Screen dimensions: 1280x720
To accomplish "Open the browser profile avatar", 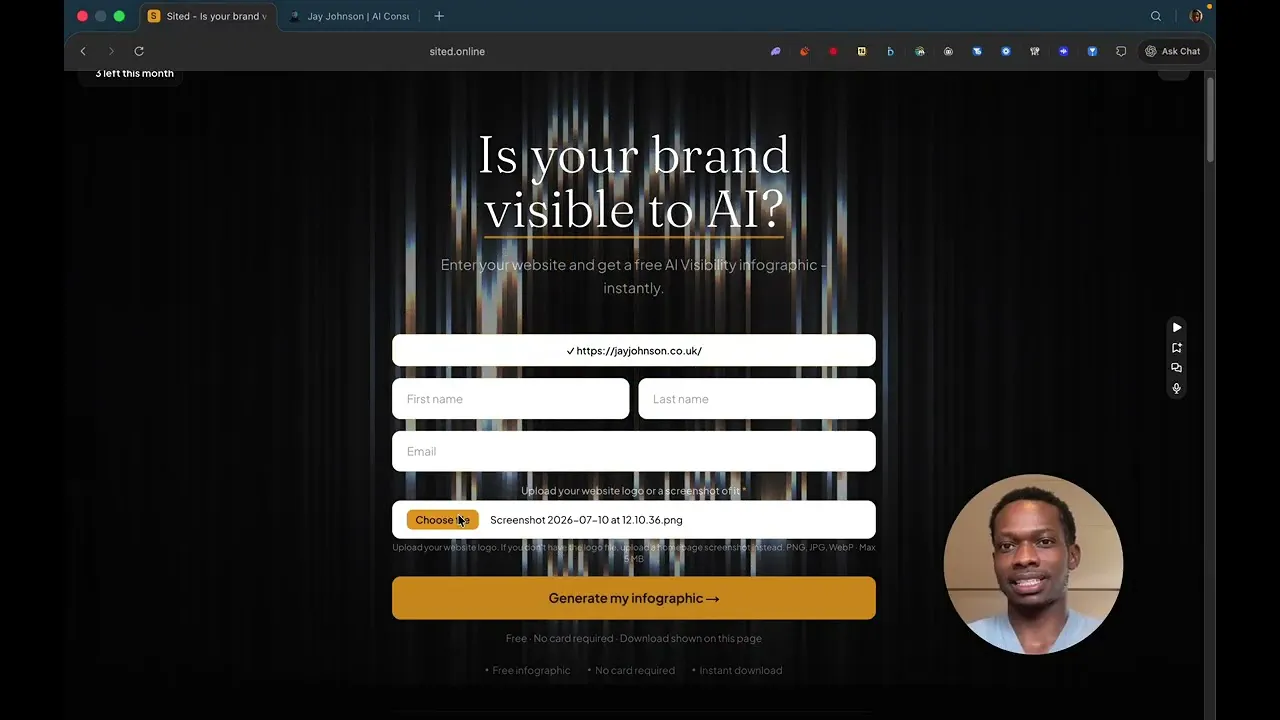I will click(x=1196, y=16).
